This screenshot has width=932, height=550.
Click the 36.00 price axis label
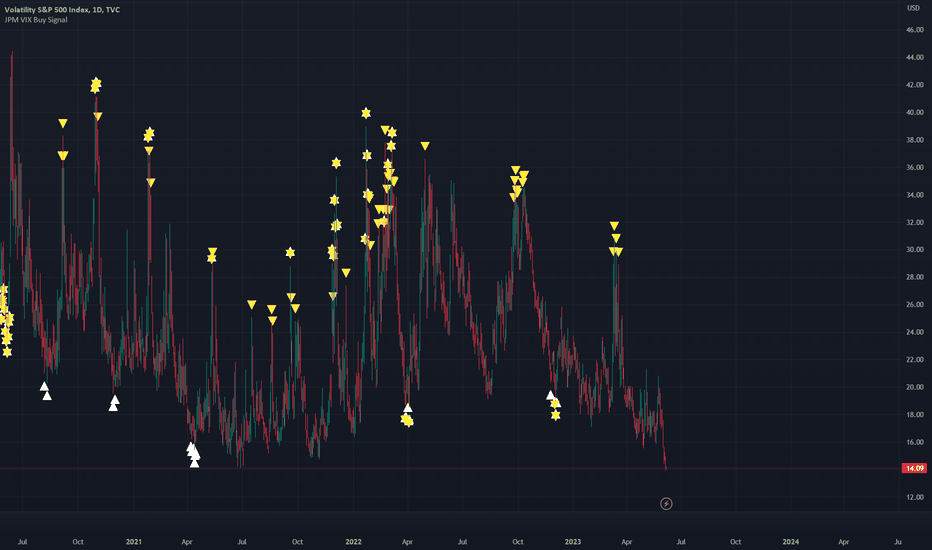(915, 167)
